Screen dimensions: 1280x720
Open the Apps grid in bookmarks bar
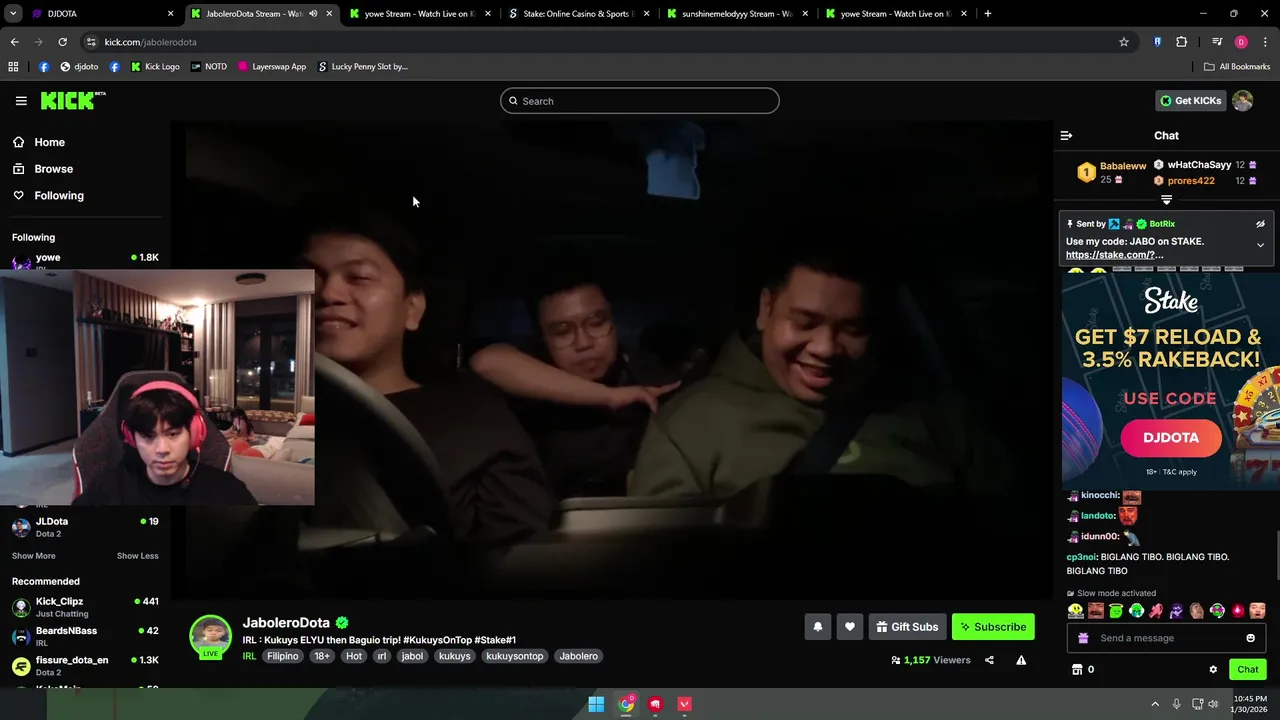tap(13, 67)
